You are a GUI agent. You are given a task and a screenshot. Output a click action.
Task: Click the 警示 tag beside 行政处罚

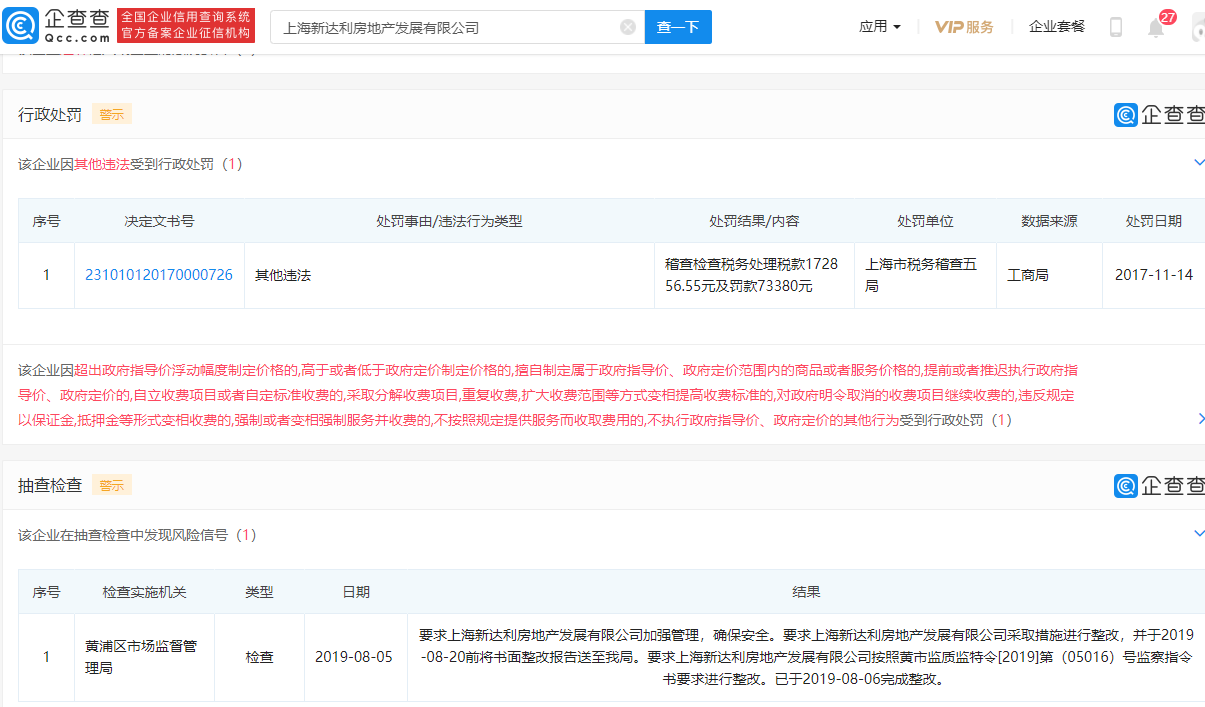coord(112,114)
